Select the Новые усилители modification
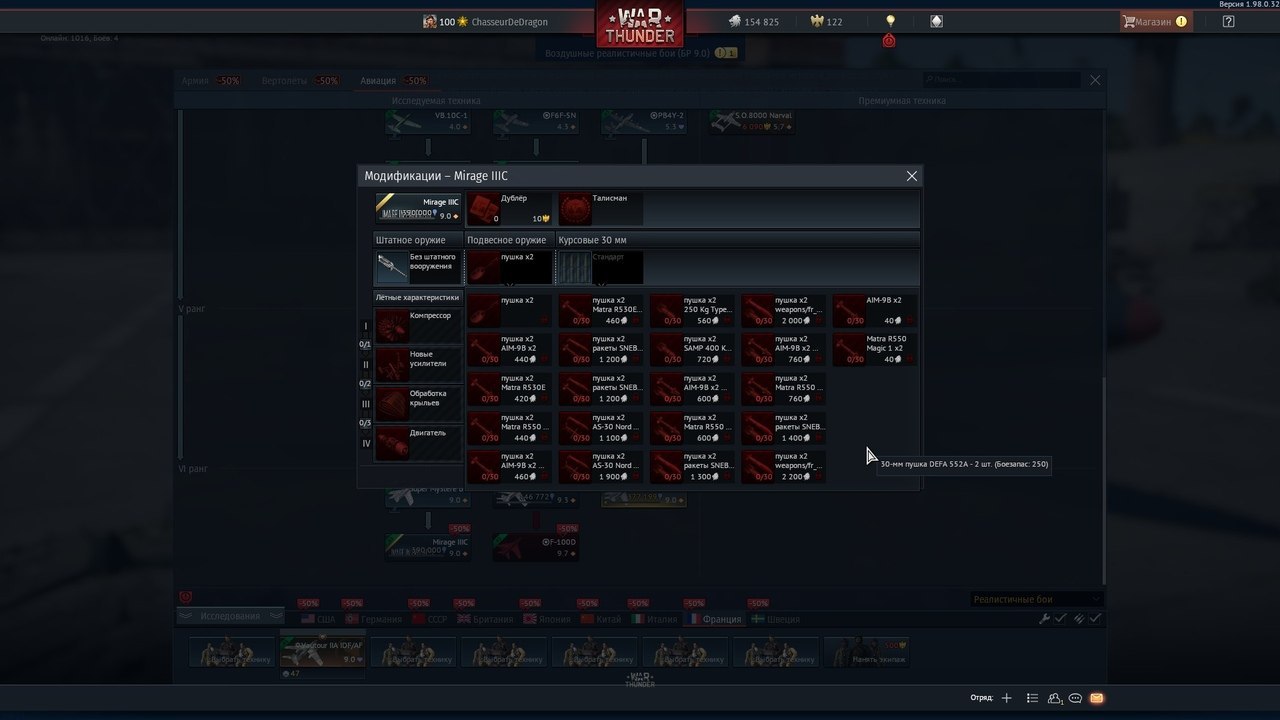1280x720 pixels. (x=418, y=364)
